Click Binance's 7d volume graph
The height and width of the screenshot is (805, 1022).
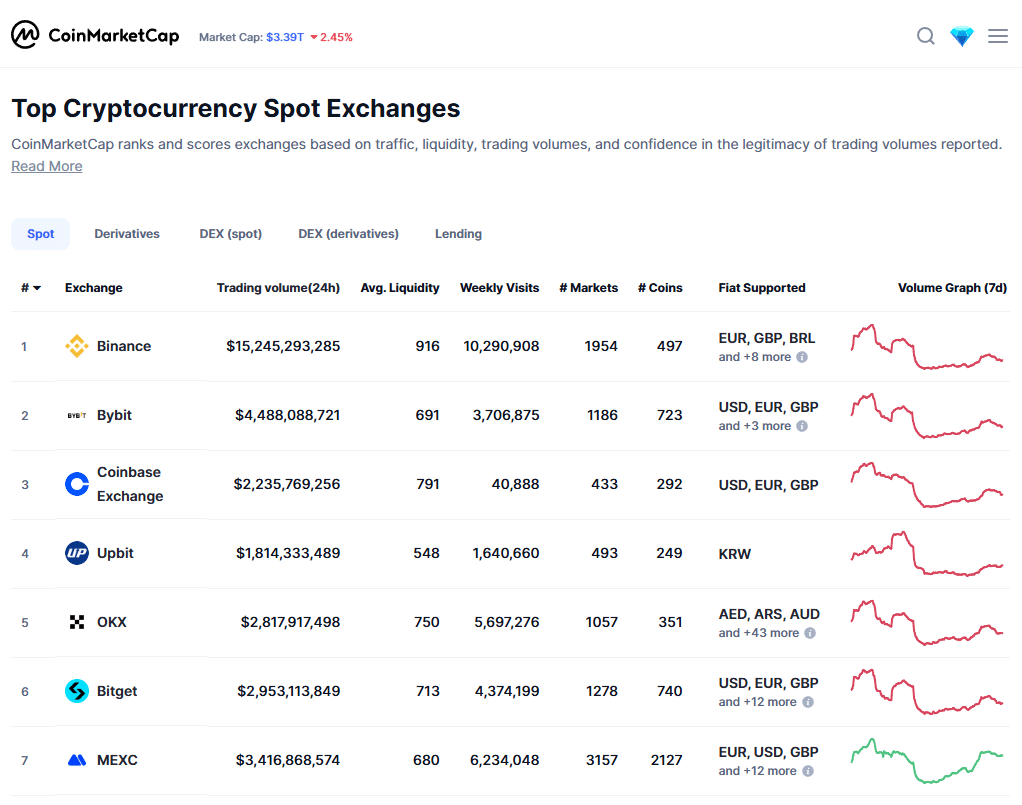point(927,347)
